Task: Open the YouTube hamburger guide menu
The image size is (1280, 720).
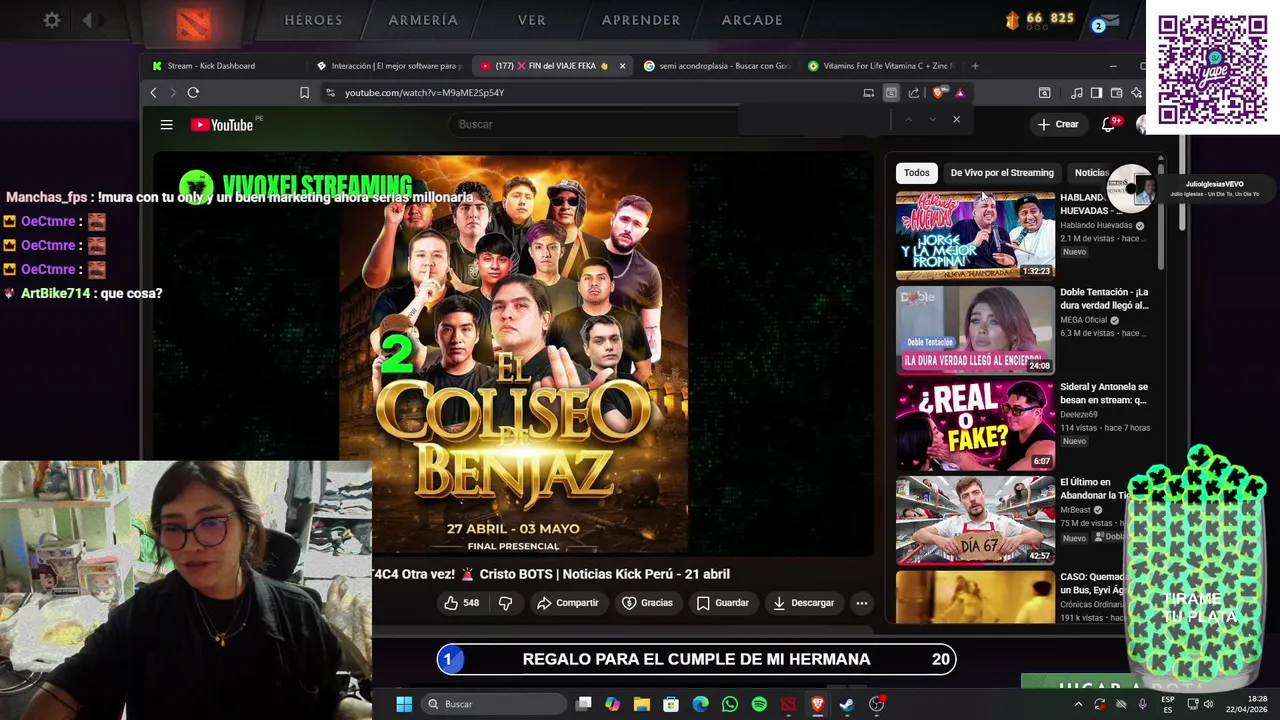Action: 167,125
